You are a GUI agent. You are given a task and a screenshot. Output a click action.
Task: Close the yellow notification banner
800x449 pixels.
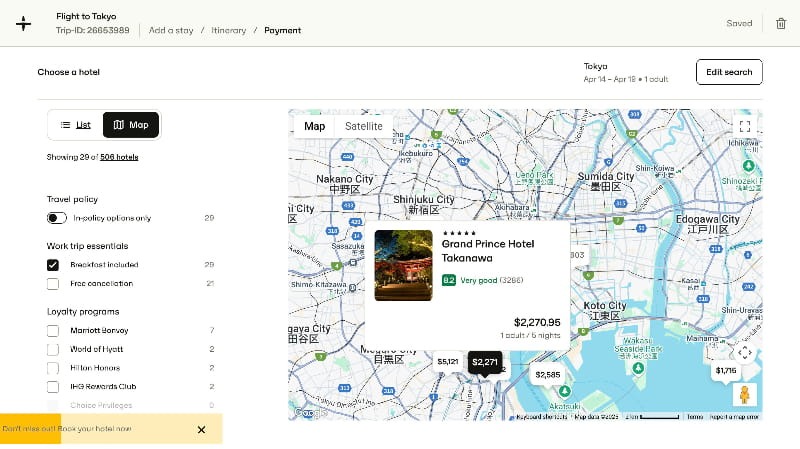[x=201, y=429]
